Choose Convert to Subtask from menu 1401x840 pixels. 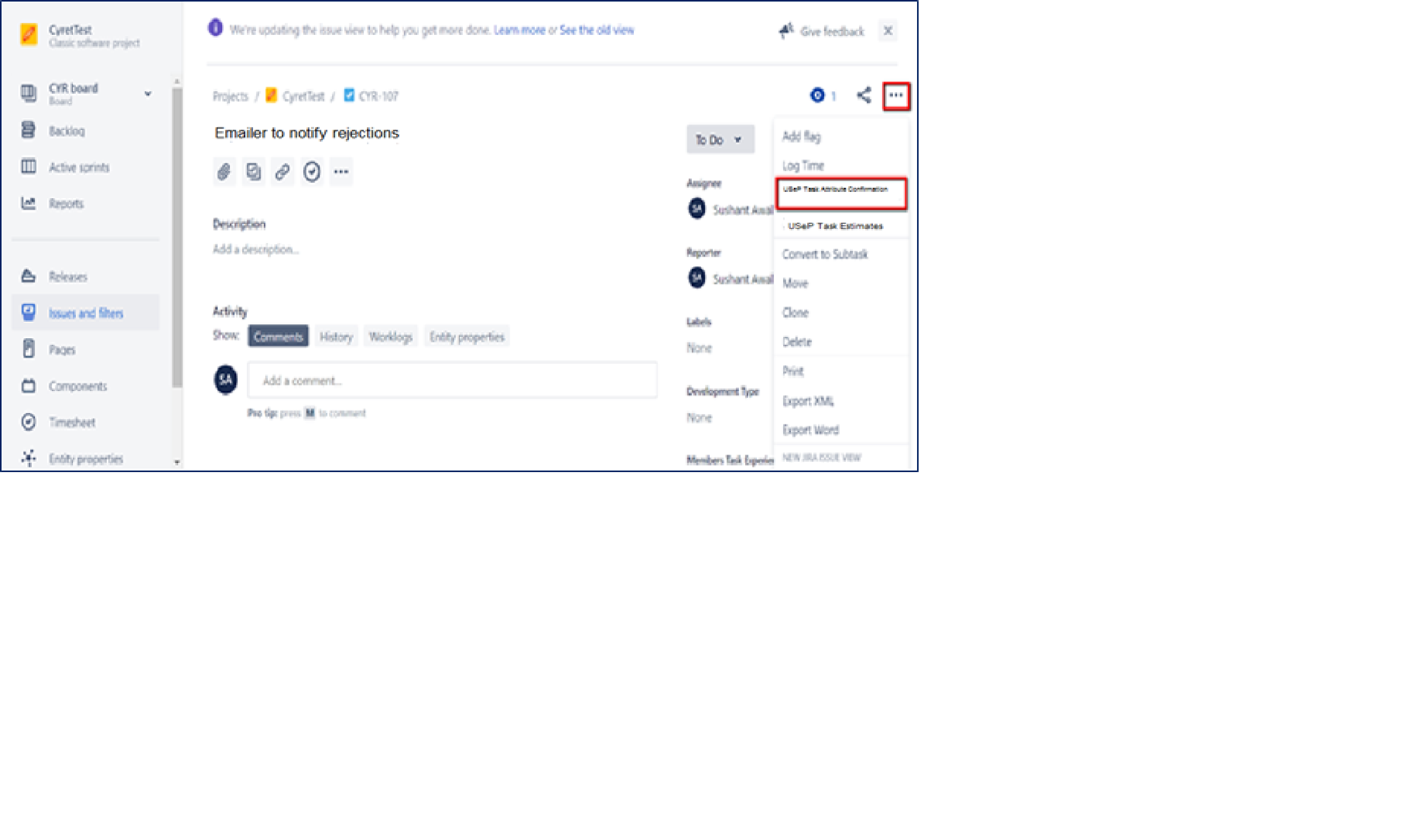pos(825,254)
